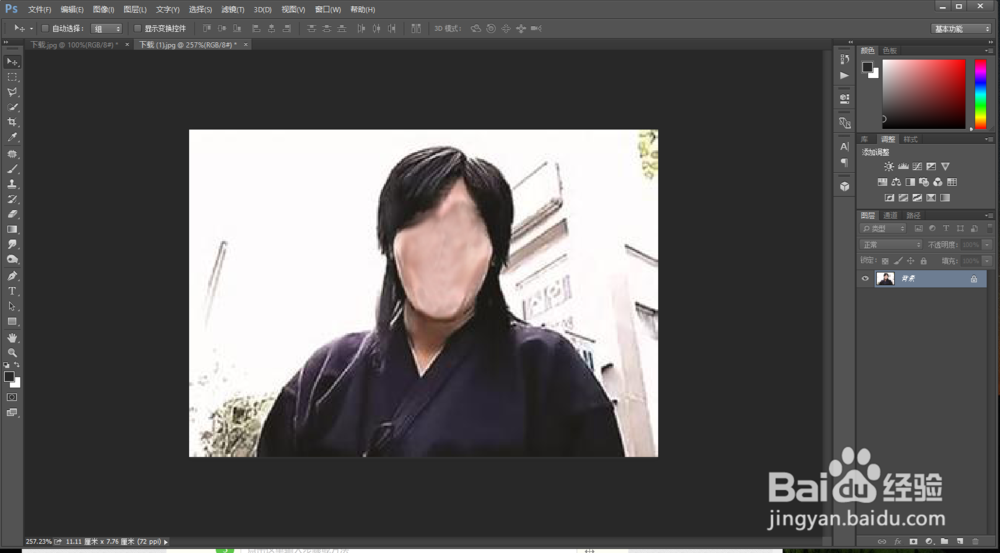Open the blend mode 正常 dropdown
This screenshot has height=553, width=1000.
coord(890,245)
